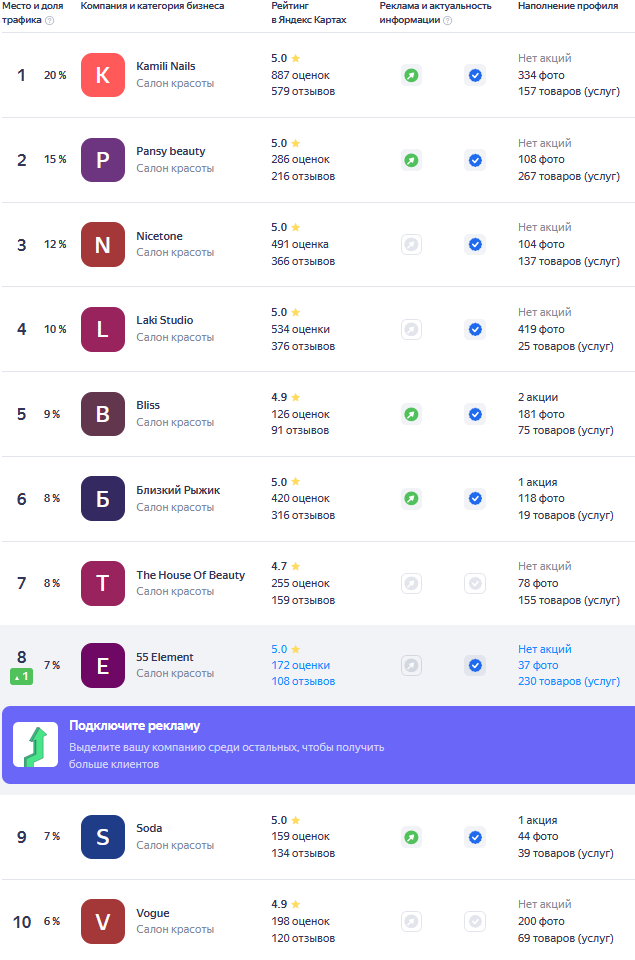Click the Laki Studio L avatar
This screenshot has width=635, height=960.
coord(103,329)
